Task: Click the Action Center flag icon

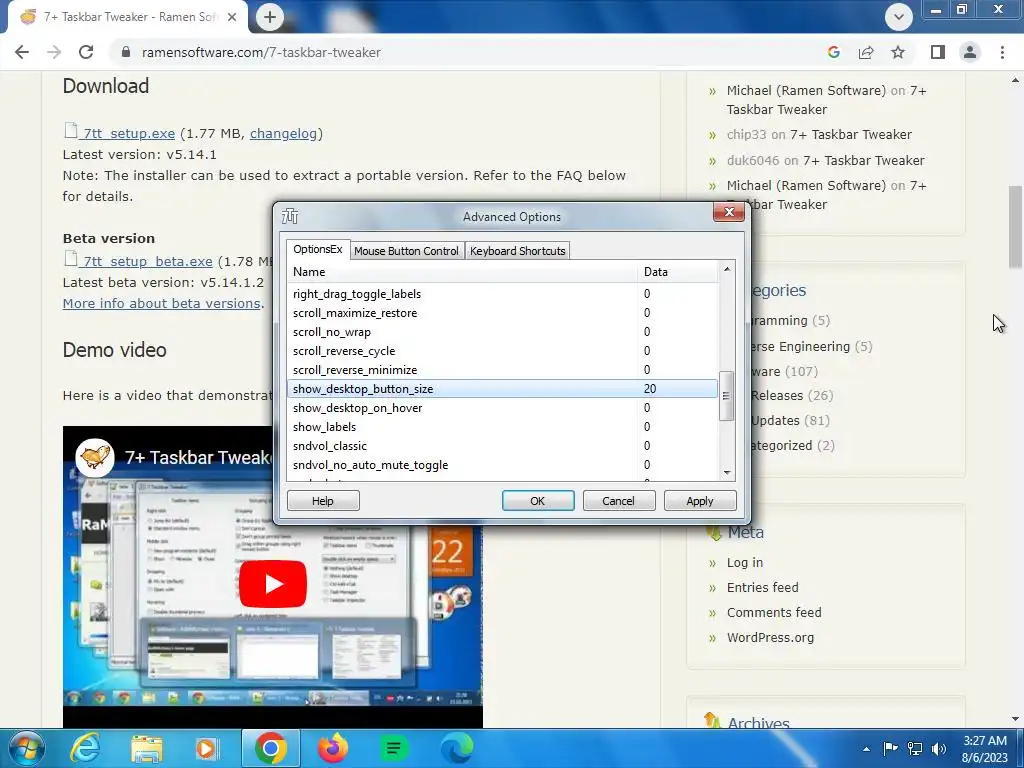Action: point(890,749)
